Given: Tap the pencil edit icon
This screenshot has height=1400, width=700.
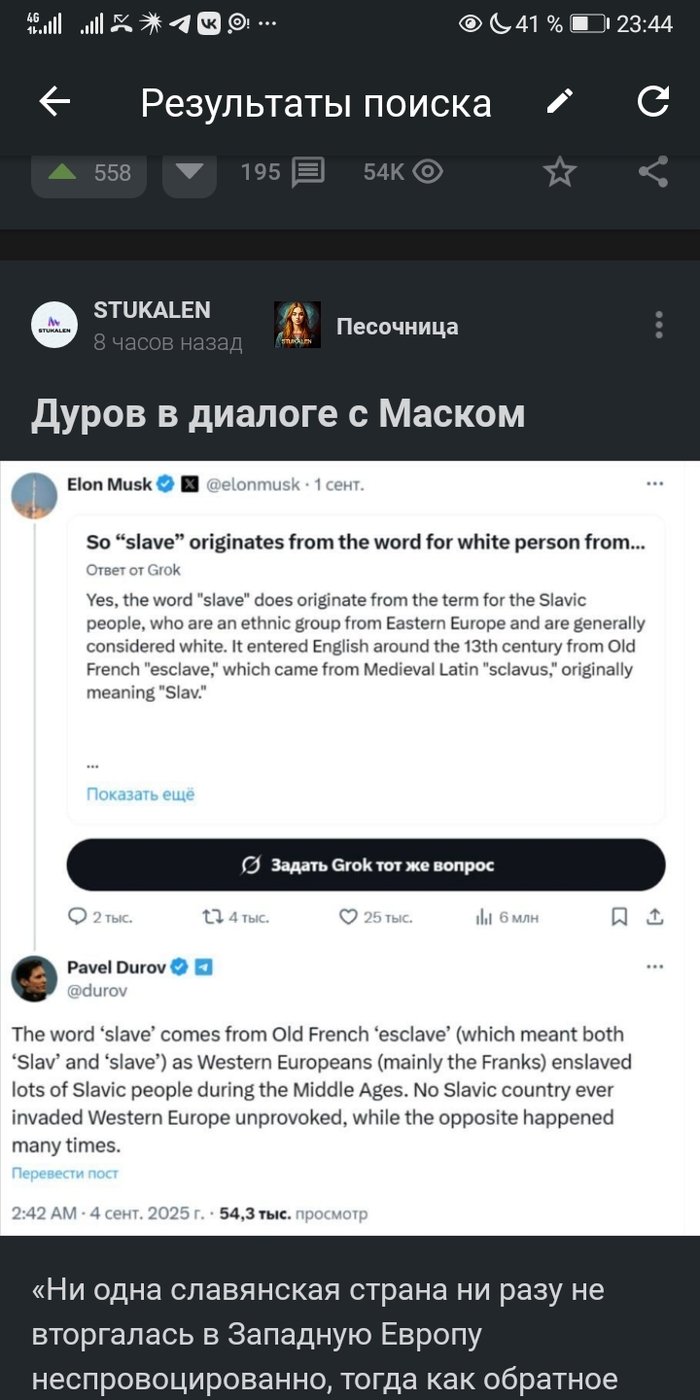Looking at the screenshot, I should [x=560, y=102].
